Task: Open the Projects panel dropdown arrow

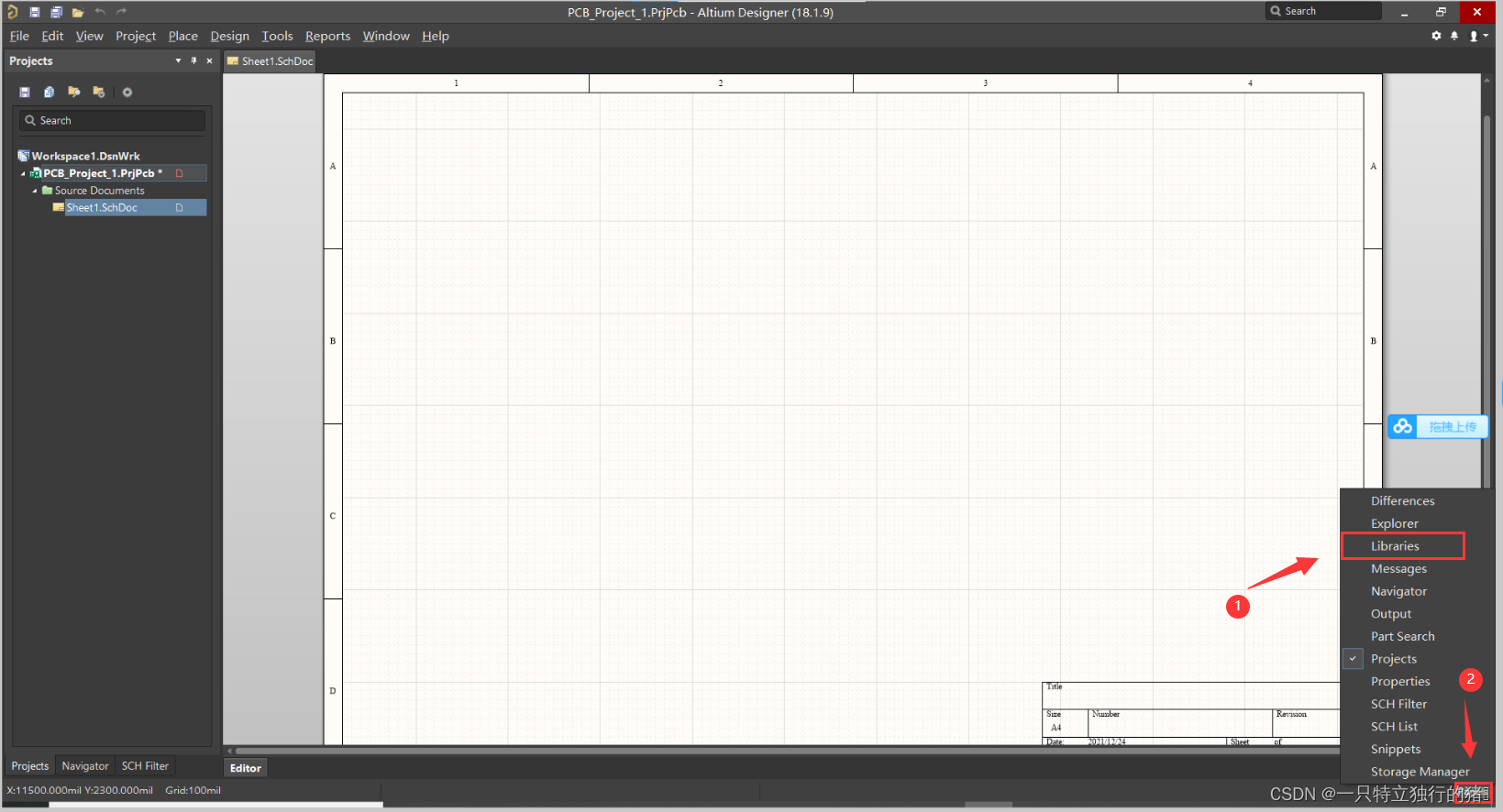Action: pyautogui.click(x=178, y=60)
